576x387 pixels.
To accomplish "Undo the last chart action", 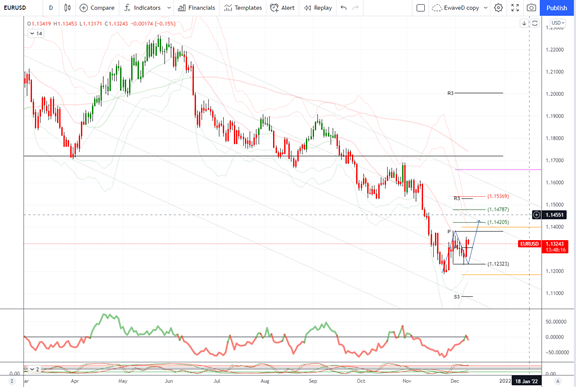I will [344, 8].
